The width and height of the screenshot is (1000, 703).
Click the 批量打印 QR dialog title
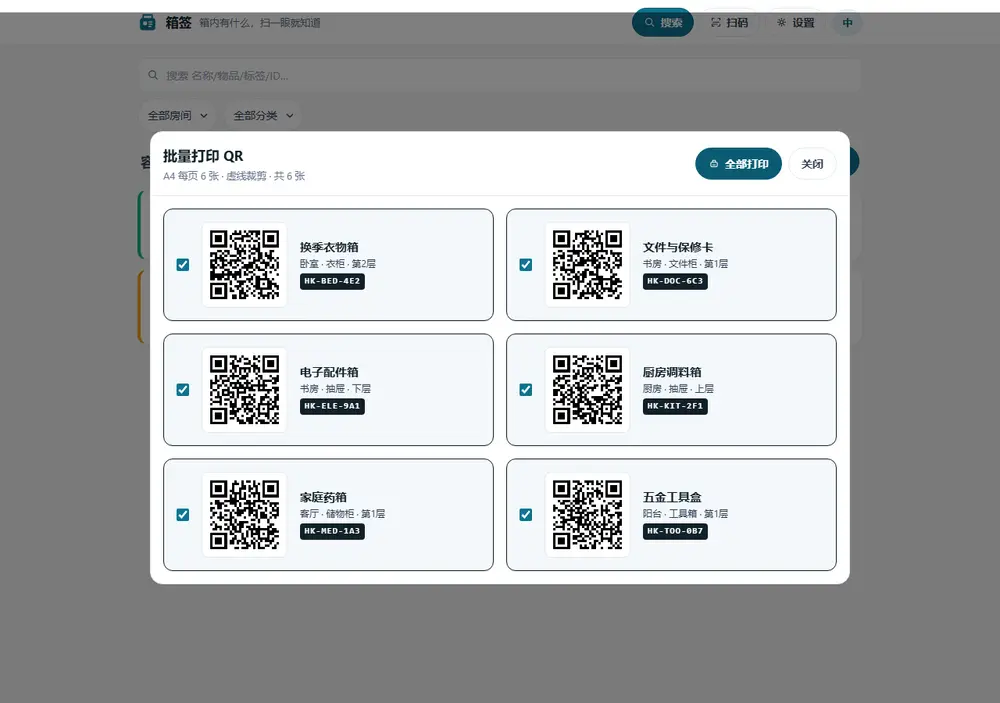point(203,156)
